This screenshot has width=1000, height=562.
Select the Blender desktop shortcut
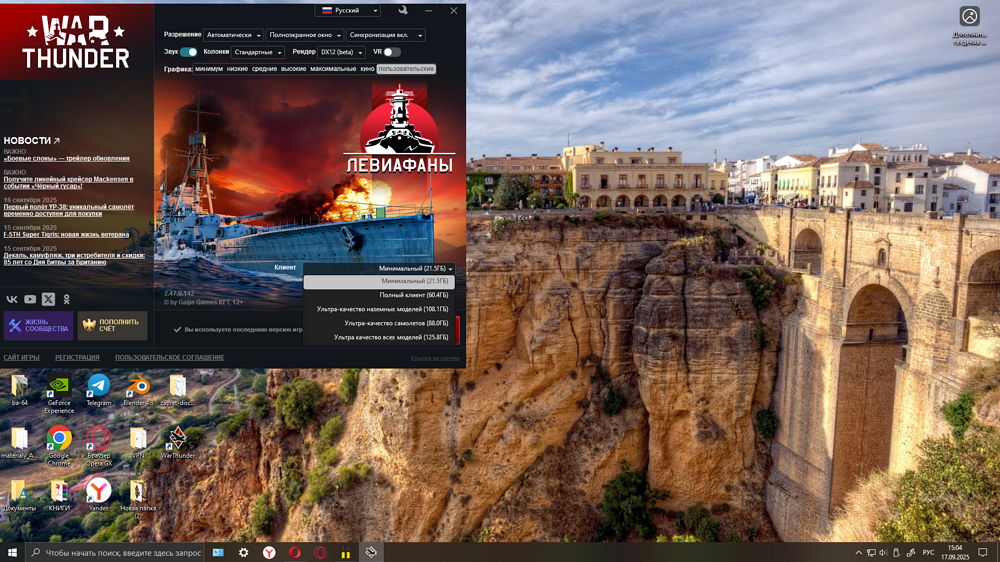click(x=138, y=390)
